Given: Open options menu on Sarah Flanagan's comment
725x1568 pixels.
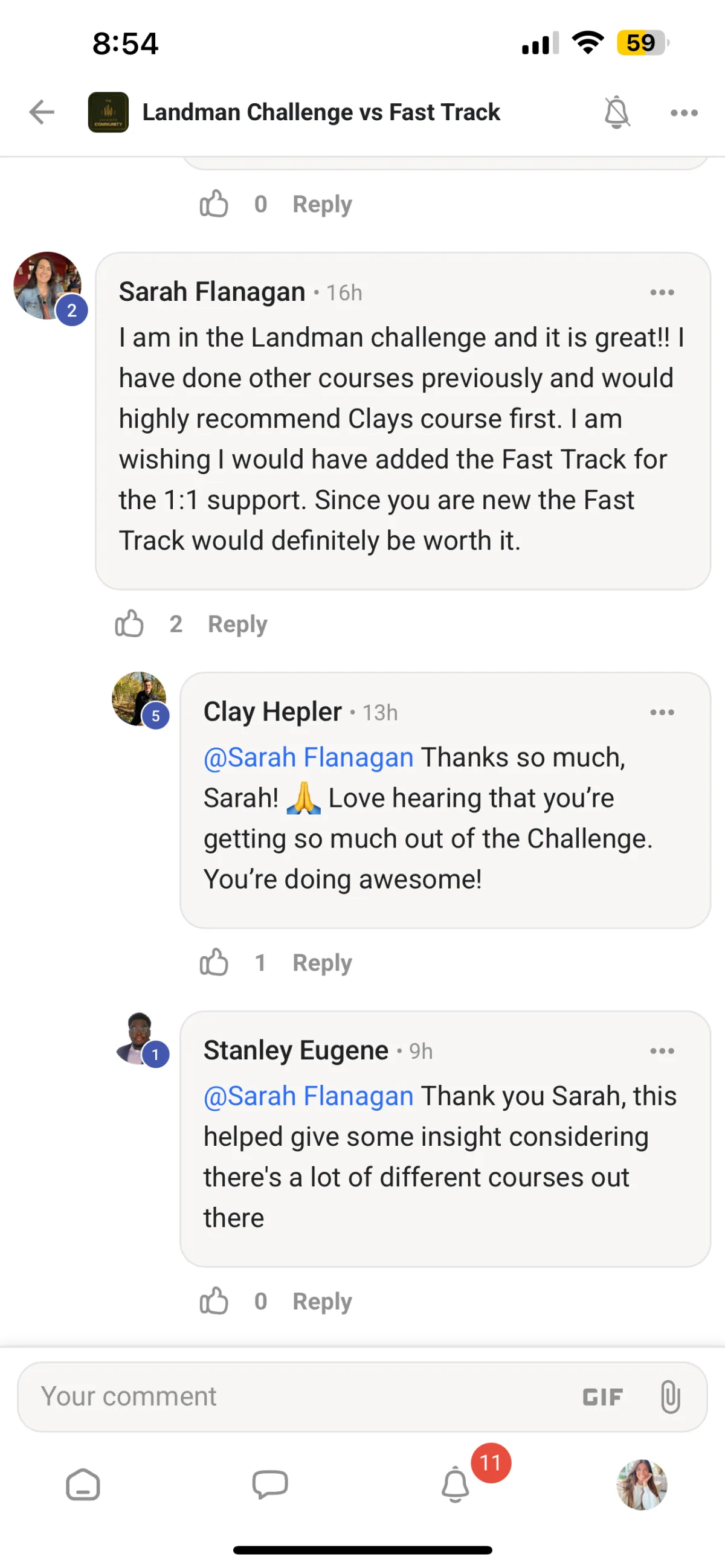Looking at the screenshot, I should pyautogui.click(x=662, y=292).
